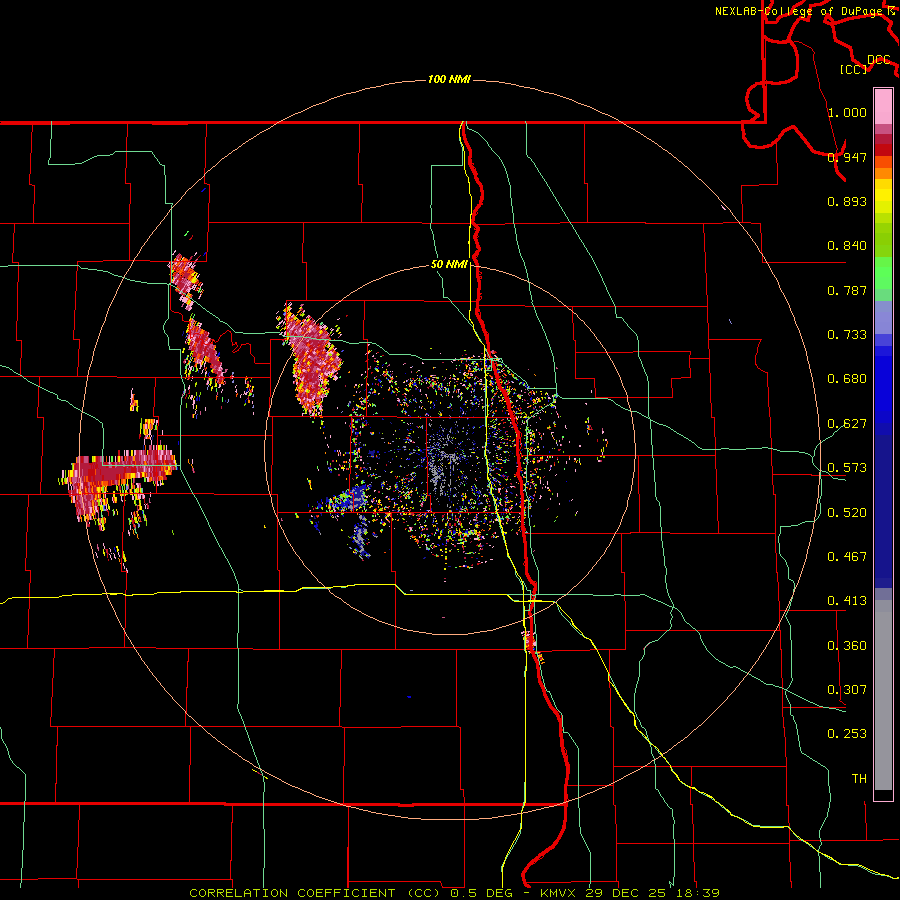Pick the large gray segment of the color bar
The height and width of the screenshot is (900, 900).
click(883, 695)
